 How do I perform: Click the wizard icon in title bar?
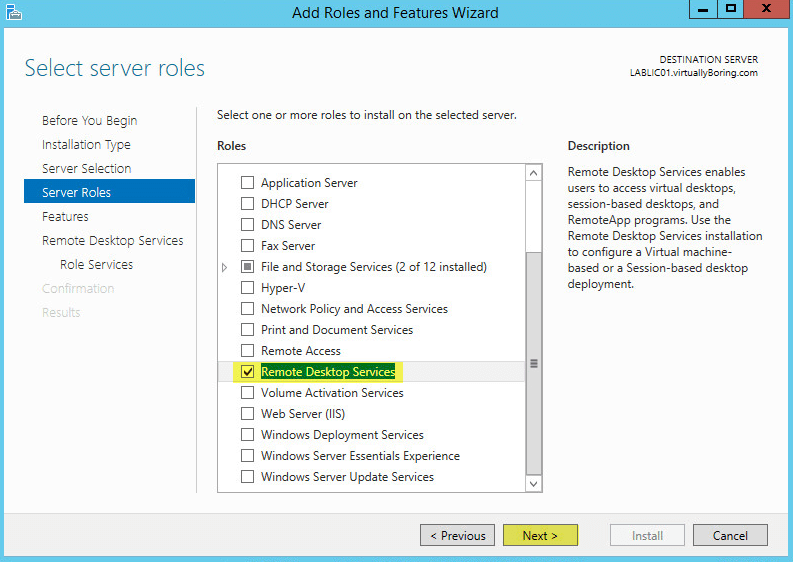[x=14, y=12]
